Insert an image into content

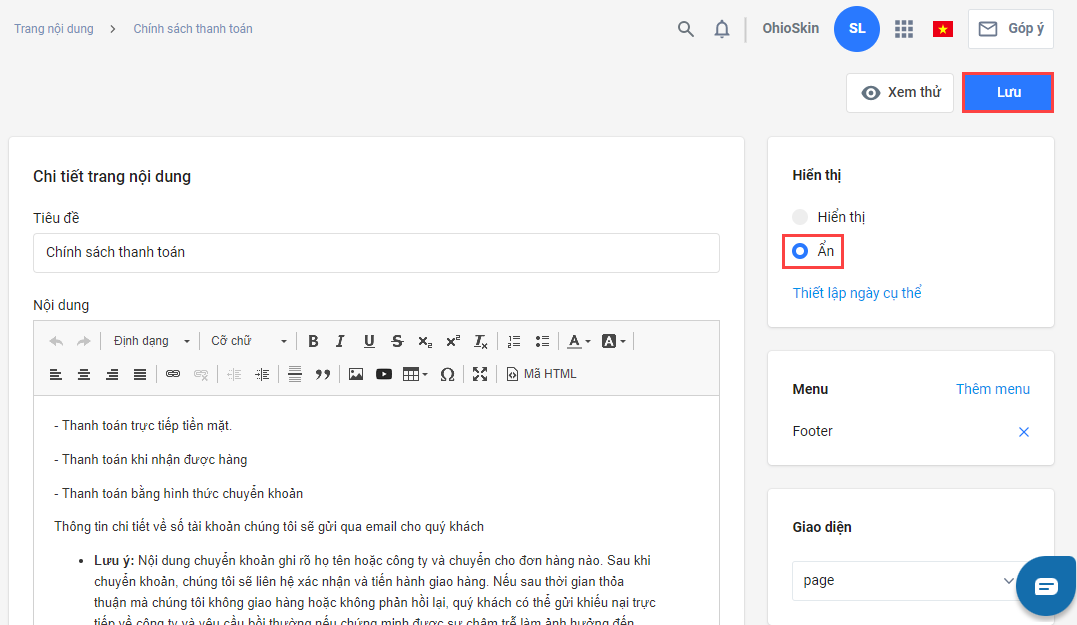tap(355, 374)
